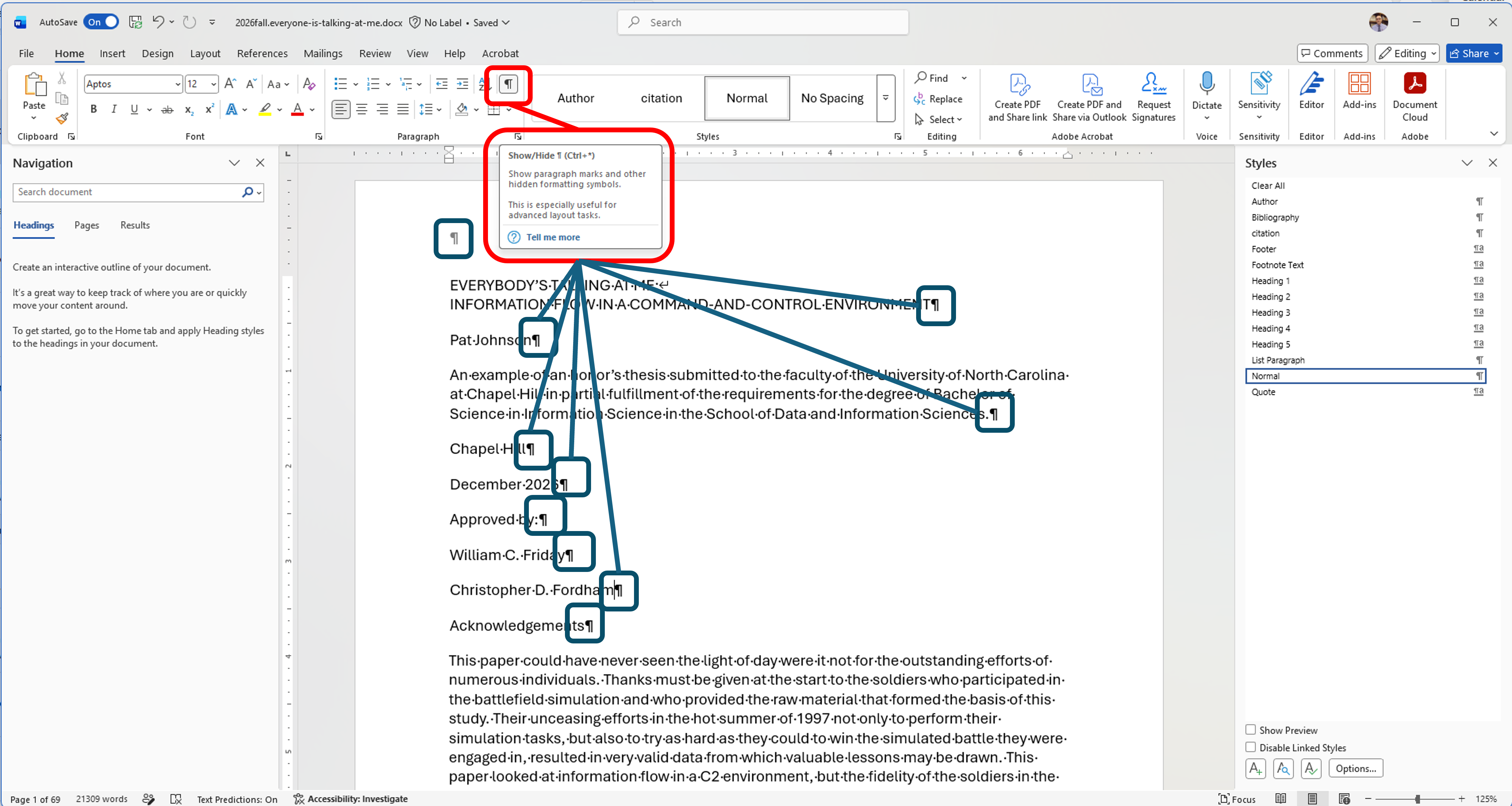Click the Cut scissors icon
Screen dimensions: 1512x806
click(62, 78)
